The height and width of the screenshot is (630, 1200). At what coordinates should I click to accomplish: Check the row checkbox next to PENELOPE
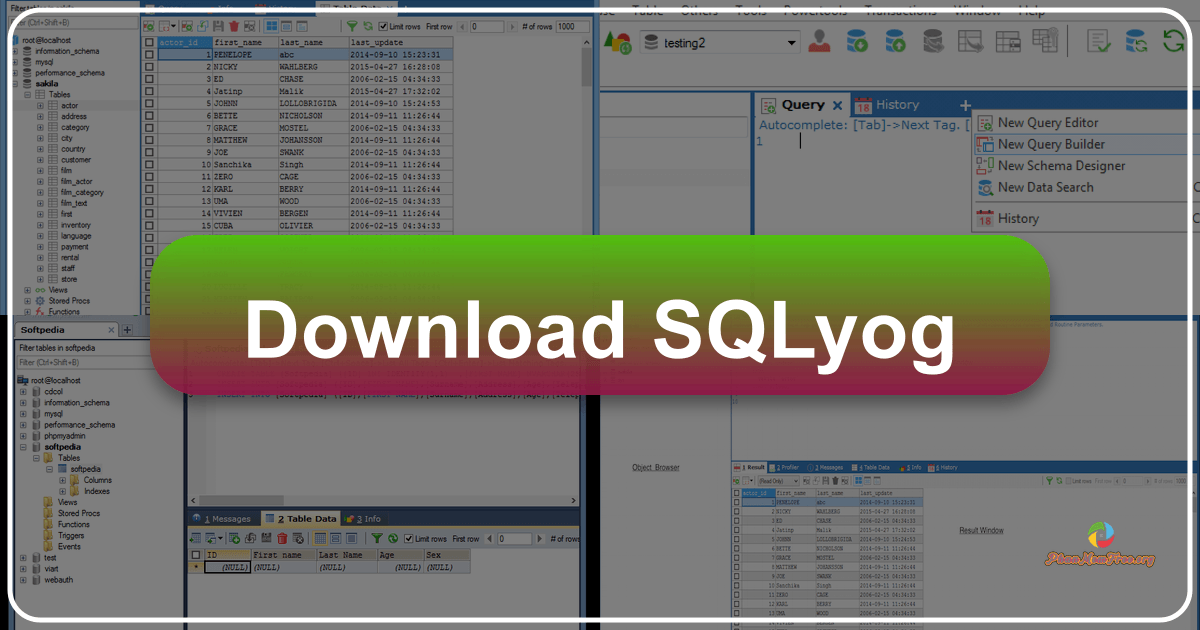[148, 54]
